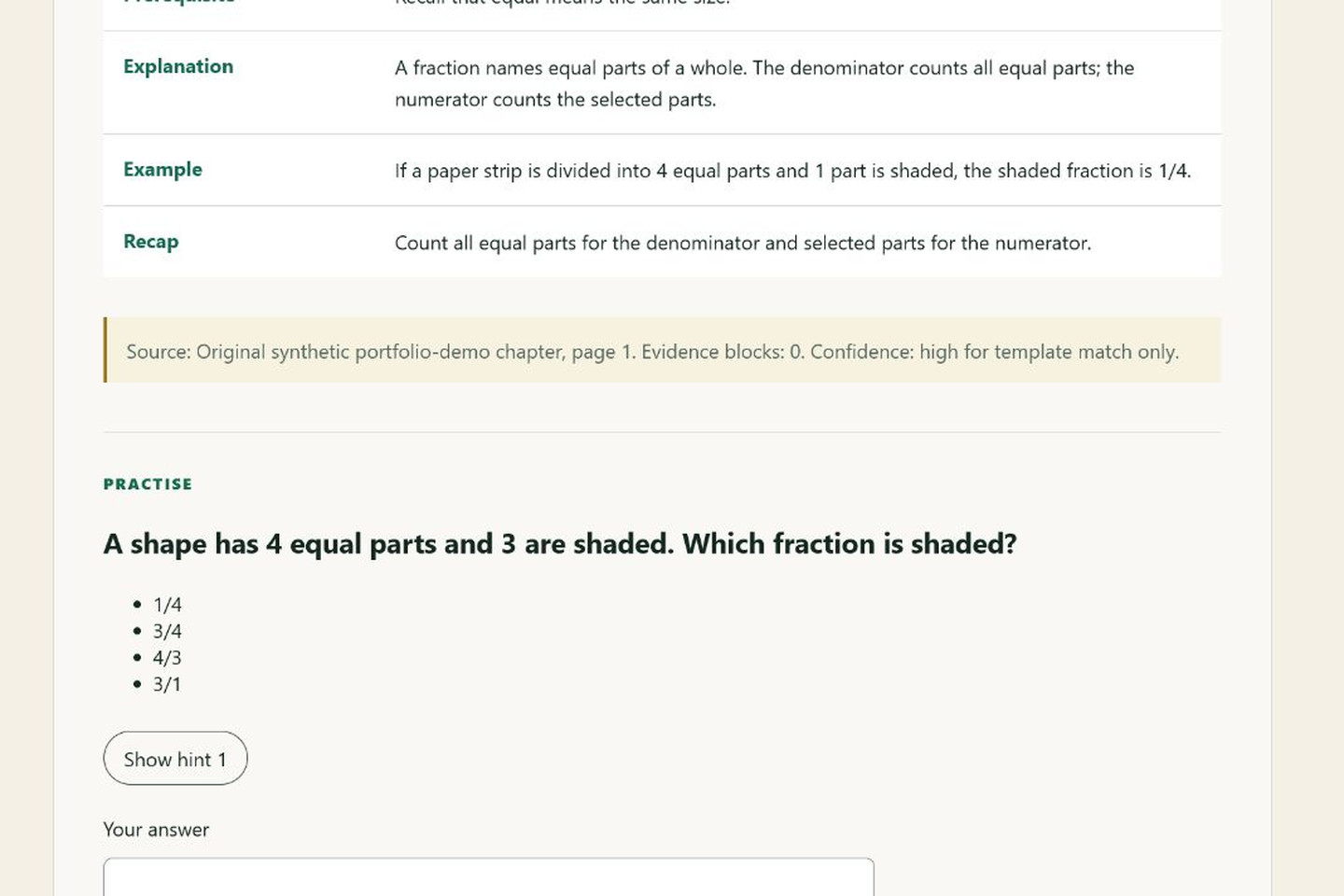
Task: Select the 3/1 answer option
Action: point(167,684)
